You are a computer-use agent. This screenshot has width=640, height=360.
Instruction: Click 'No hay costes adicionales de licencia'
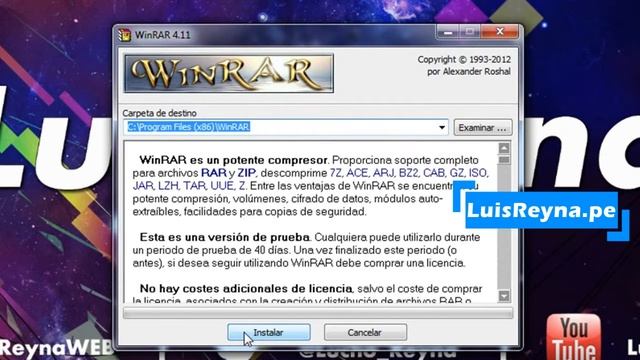pos(246,289)
